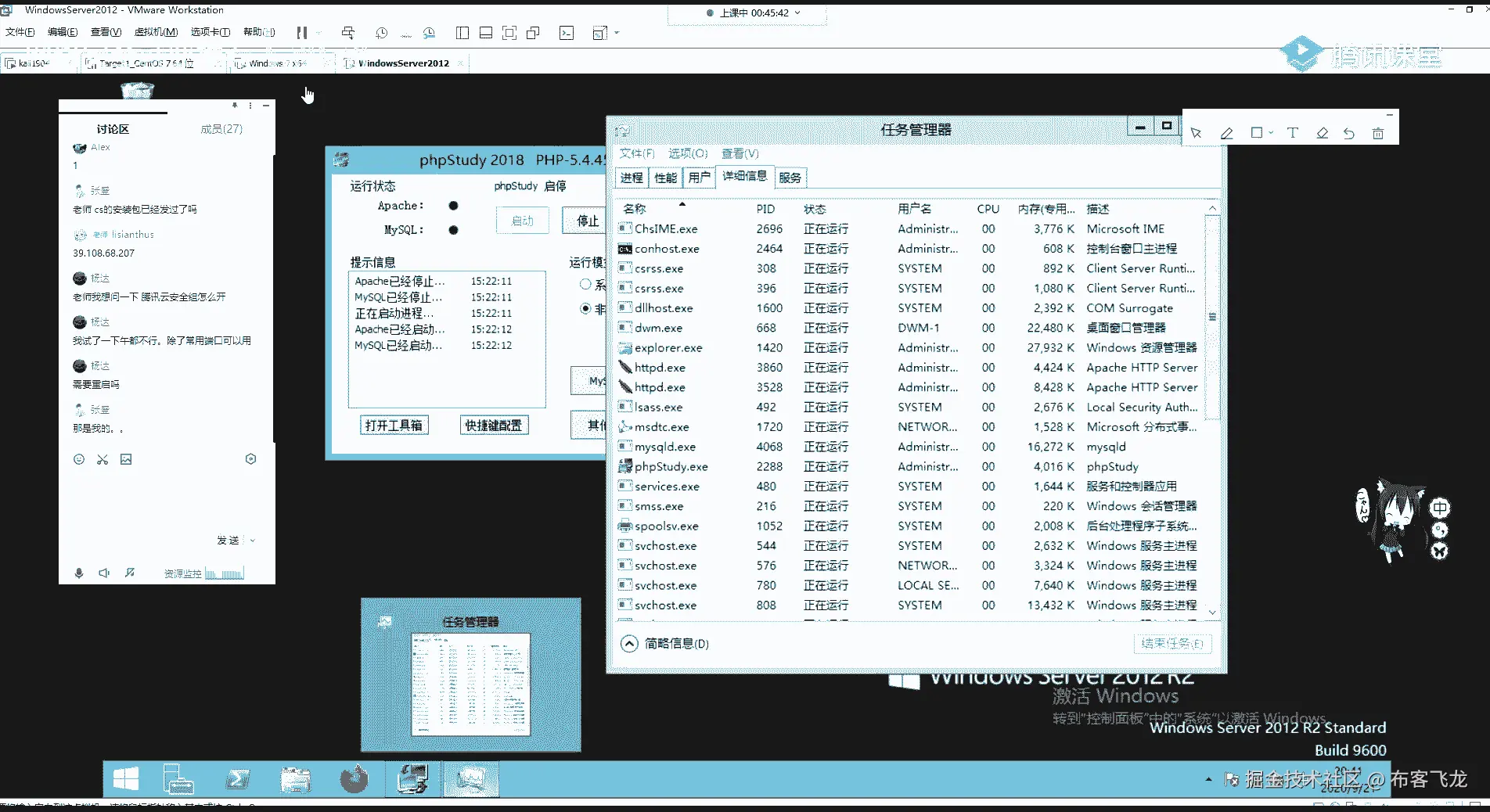The height and width of the screenshot is (812, 1490).
Task: Show the VMware library sidebar view icon
Action: point(462,33)
